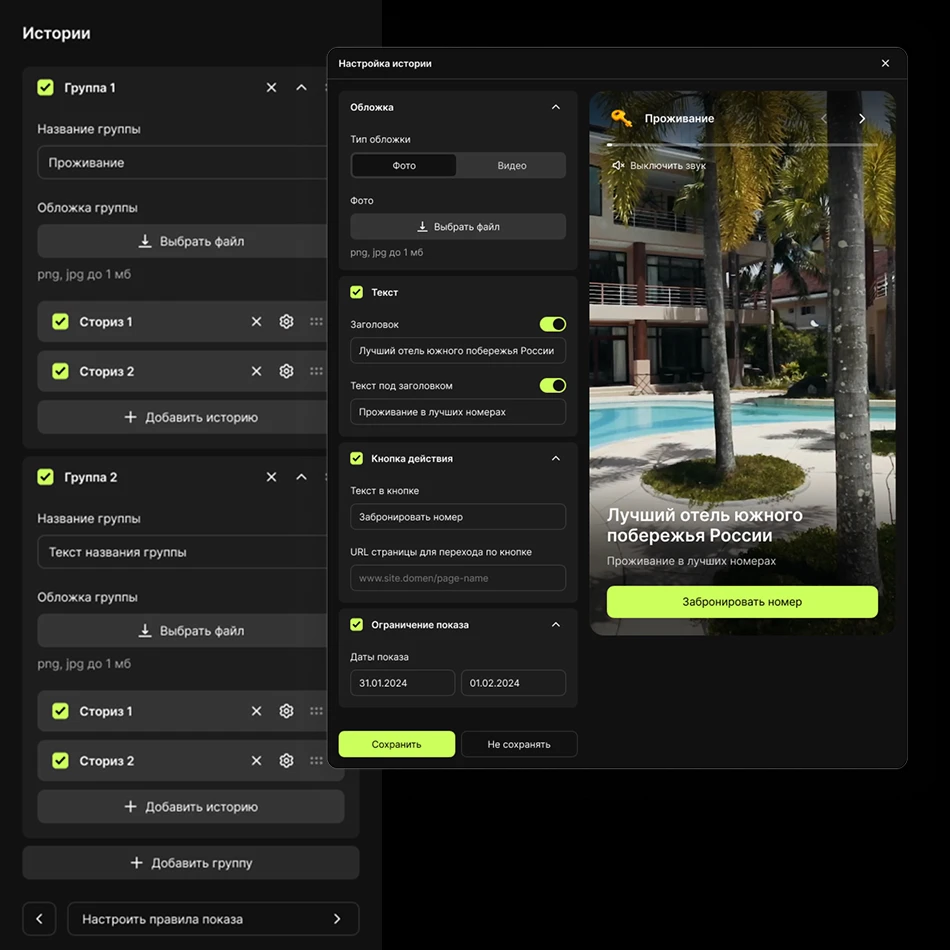Open settings gear for Сториз 1 in Группа 2
This screenshot has height=950, width=950.
(x=287, y=711)
